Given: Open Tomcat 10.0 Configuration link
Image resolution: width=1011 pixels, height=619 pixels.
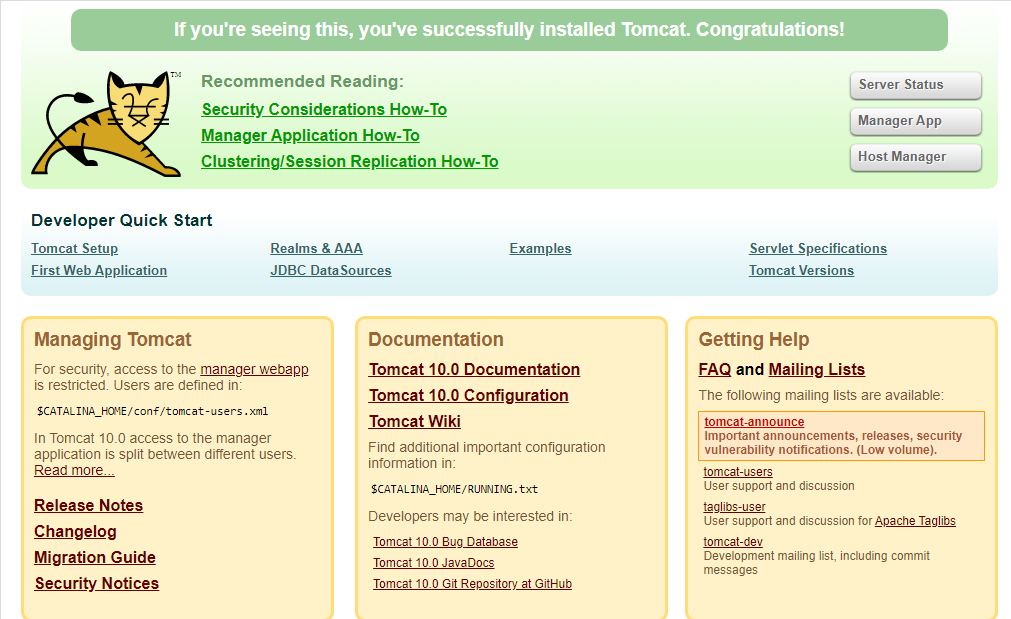Looking at the screenshot, I should pyautogui.click(x=469, y=395).
